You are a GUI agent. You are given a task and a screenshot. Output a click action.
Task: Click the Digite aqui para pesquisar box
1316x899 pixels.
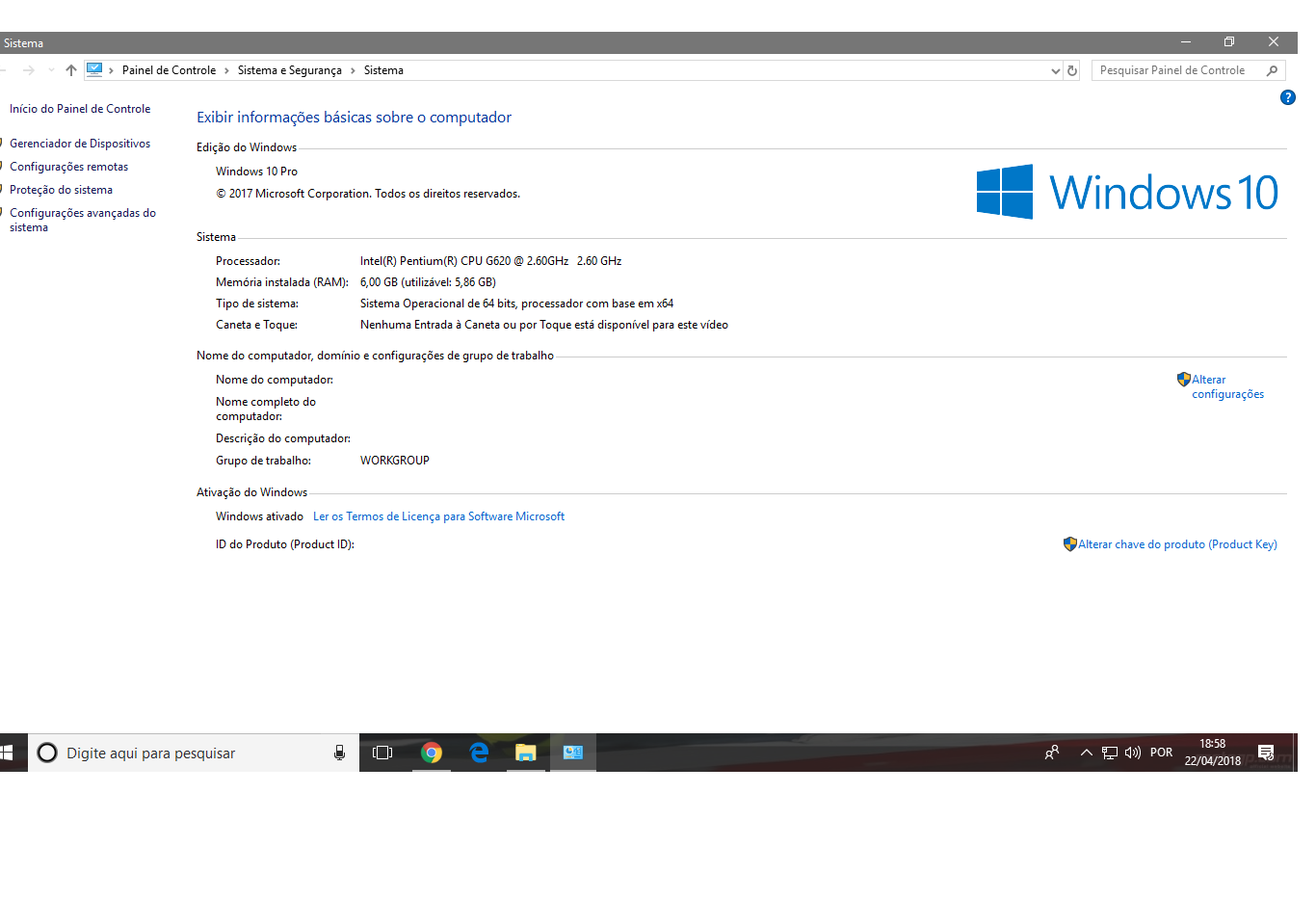pos(193,753)
